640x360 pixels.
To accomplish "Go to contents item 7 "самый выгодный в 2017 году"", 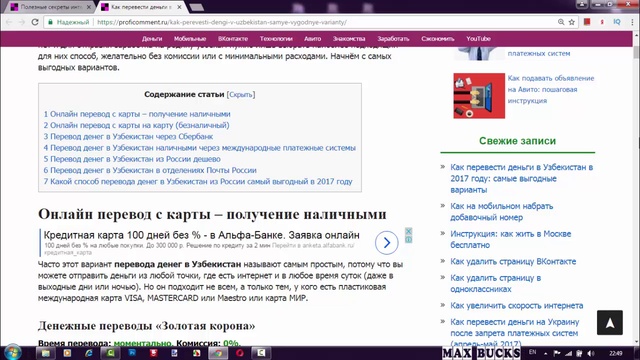I will [198, 181].
